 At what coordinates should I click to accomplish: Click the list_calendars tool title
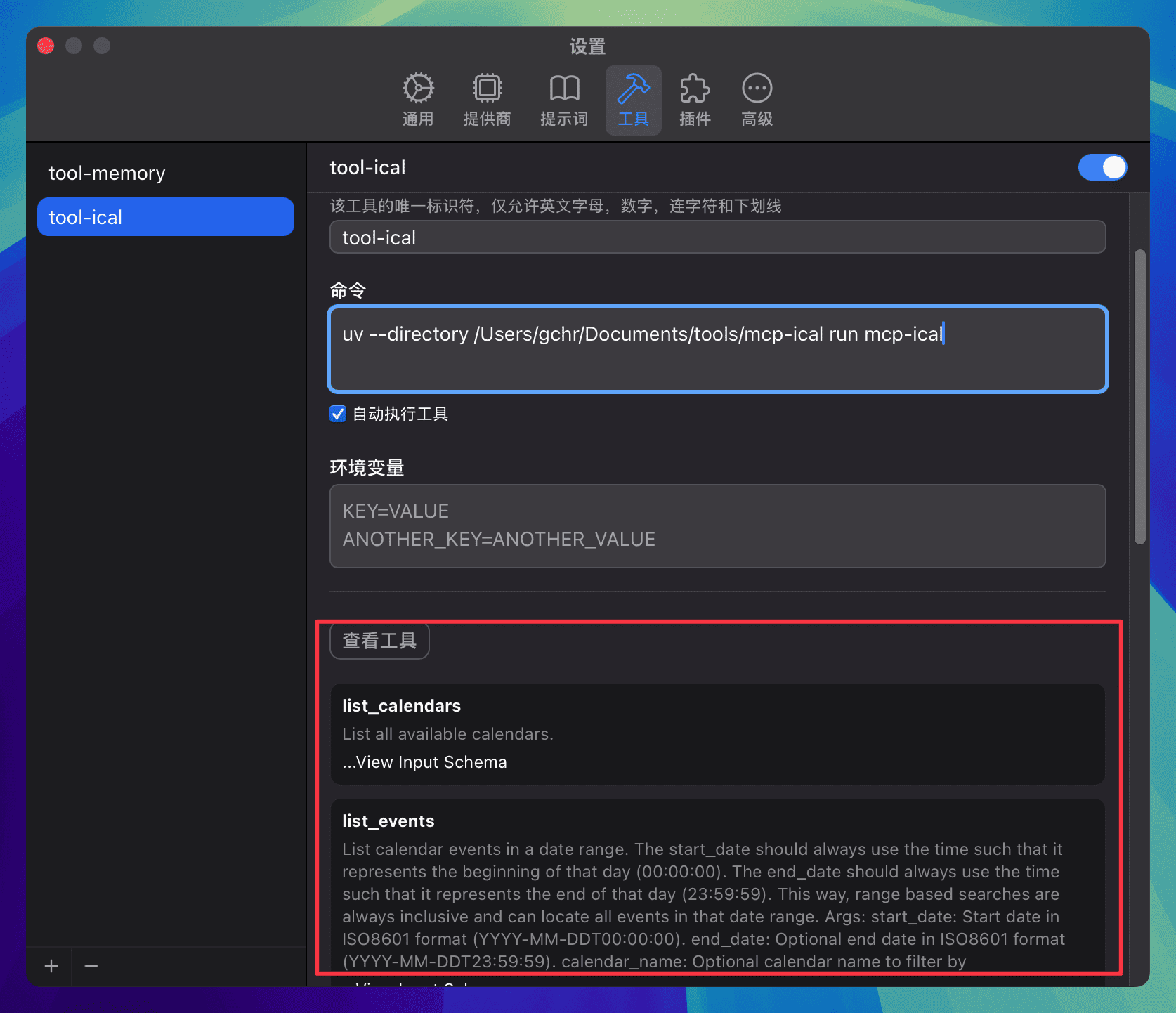(401, 706)
